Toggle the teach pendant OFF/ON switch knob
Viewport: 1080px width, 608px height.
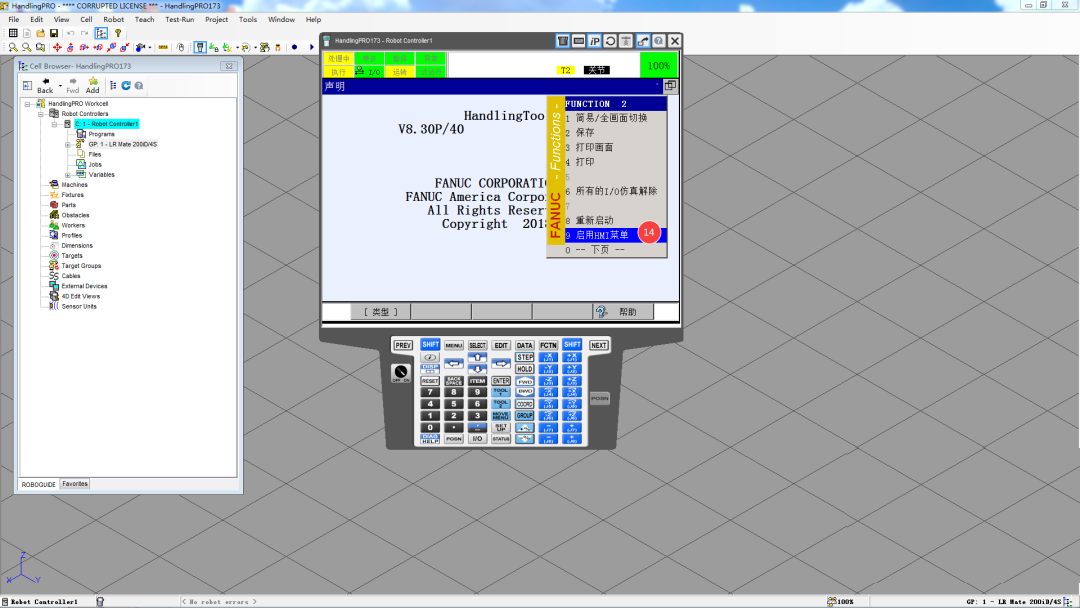tap(401, 372)
